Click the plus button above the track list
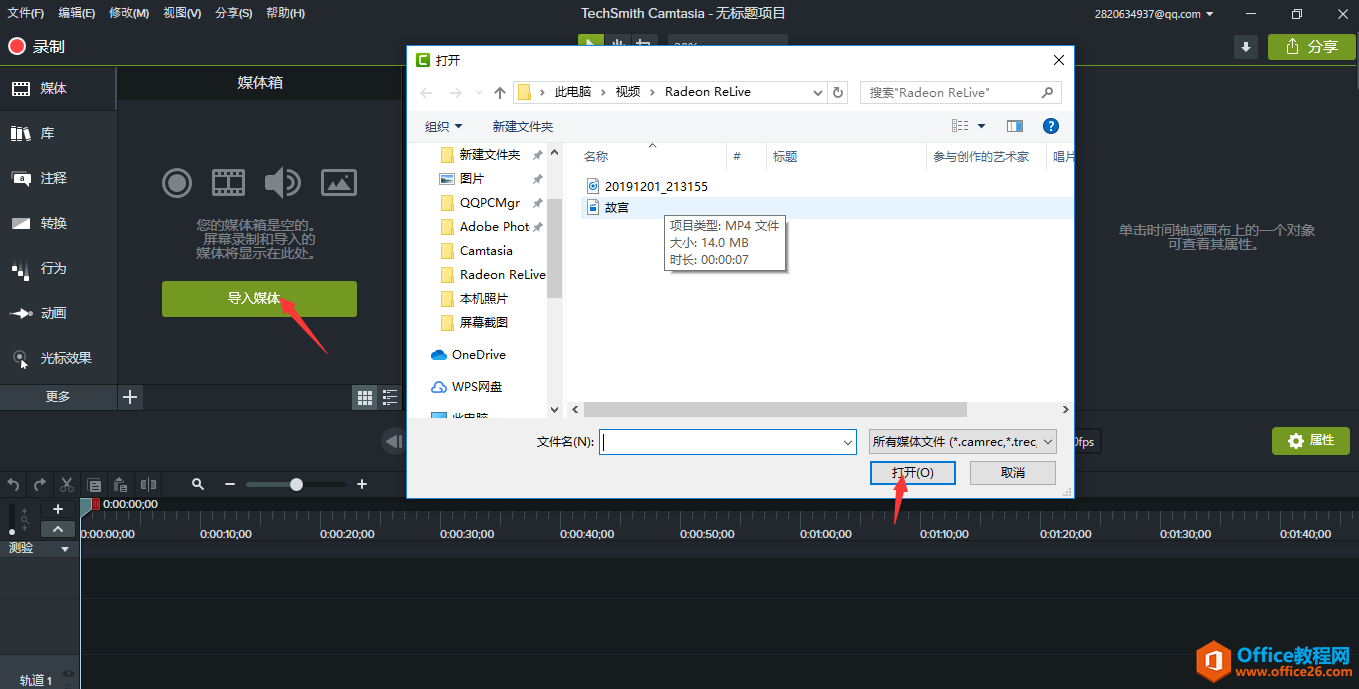The image size is (1359, 689). pyautogui.click(x=58, y=509)
